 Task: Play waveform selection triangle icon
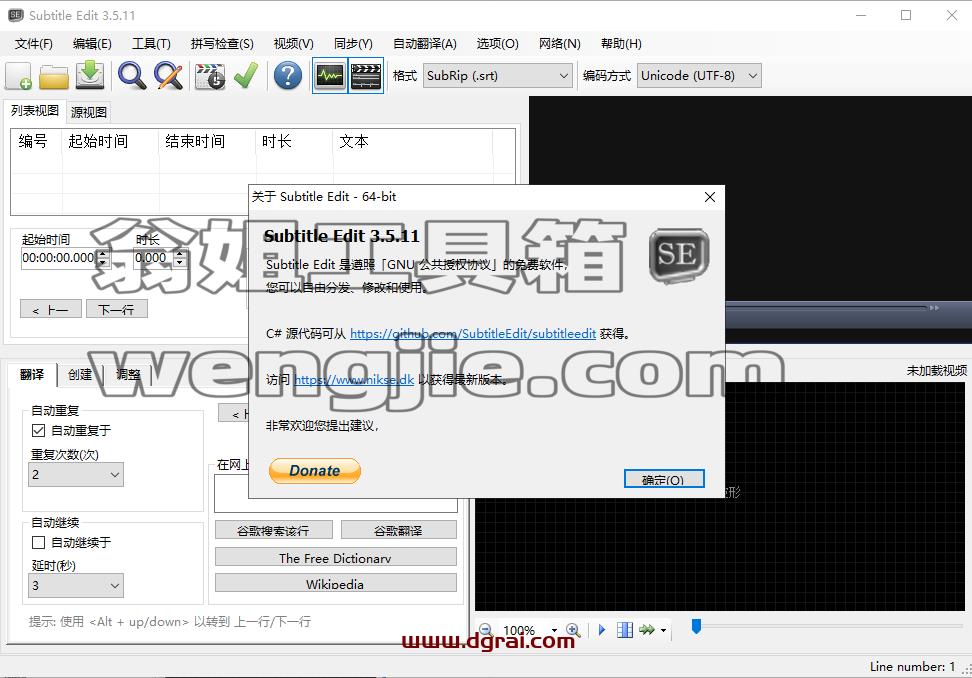pyautogui.click(x=602, y=630)
